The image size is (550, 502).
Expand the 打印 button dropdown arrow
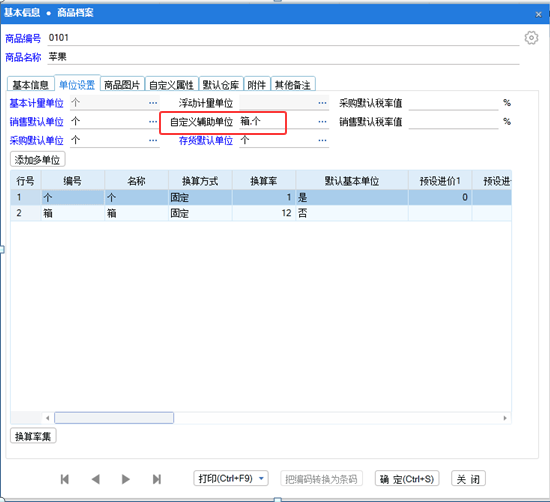pos(261,478)
